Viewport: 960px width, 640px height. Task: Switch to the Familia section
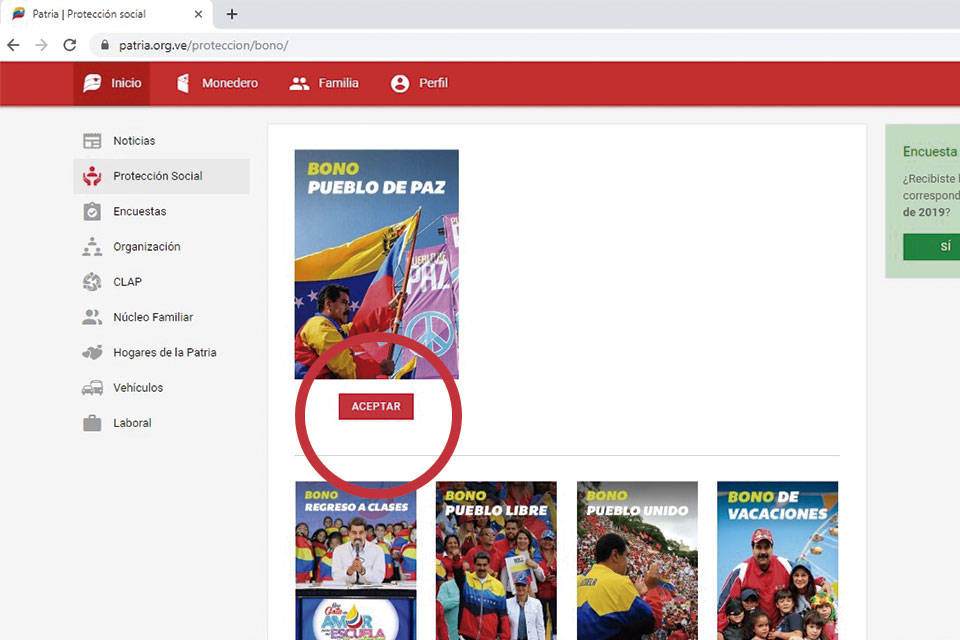pyautogui.click(x=324, y=84)
